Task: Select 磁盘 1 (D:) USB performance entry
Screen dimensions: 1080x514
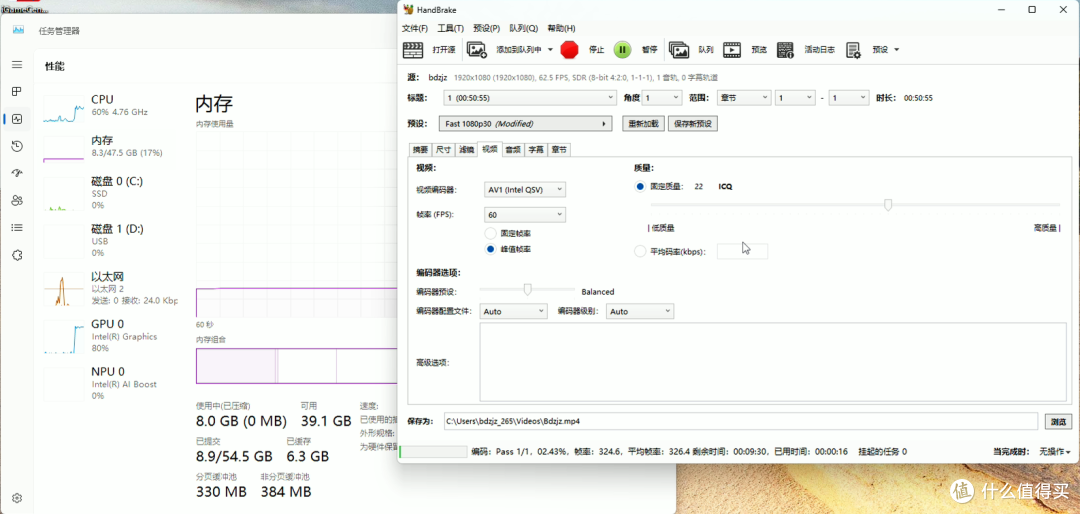Action: click(x=109, y=240)
